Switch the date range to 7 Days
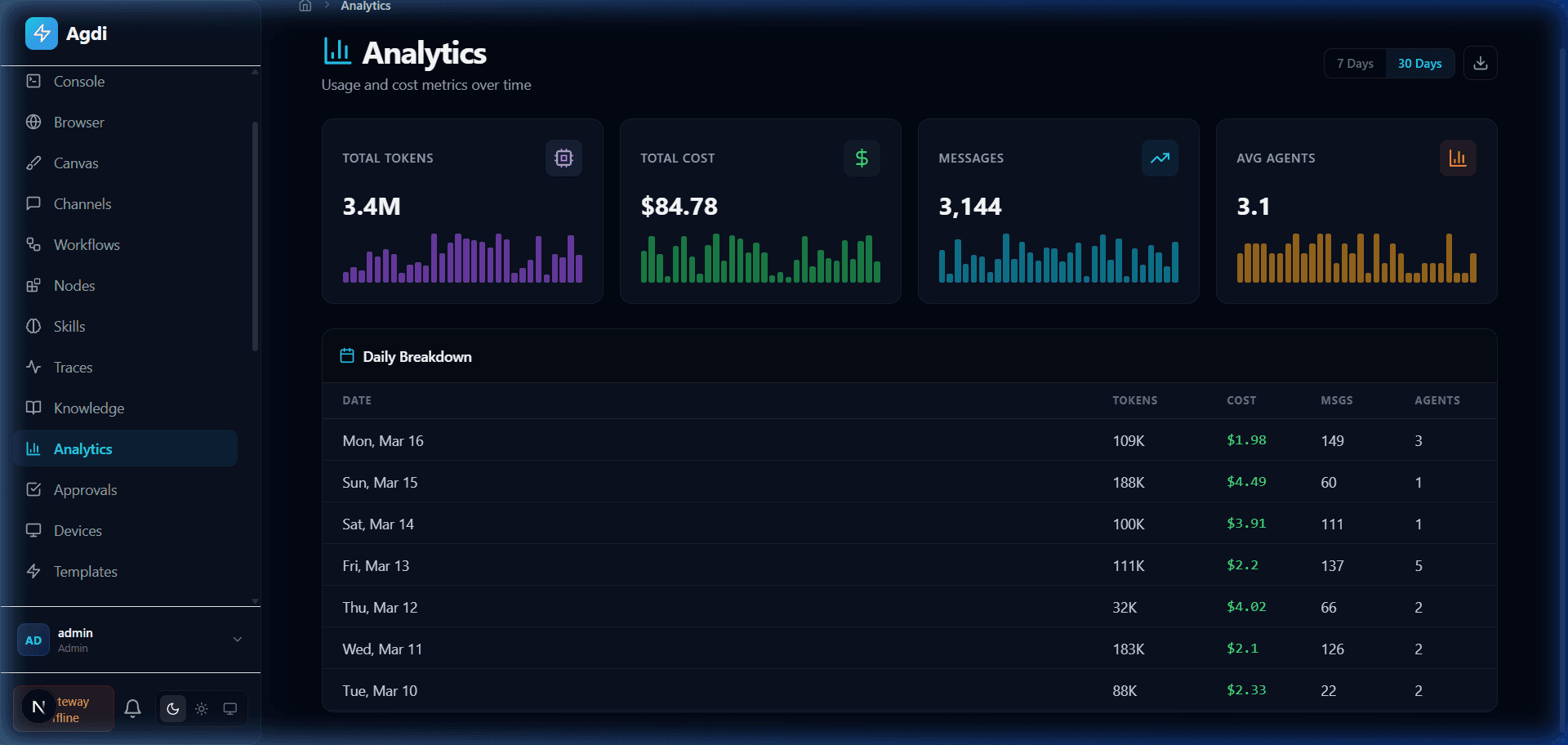Screen dimensions: 1568x745 point(1354,63)
